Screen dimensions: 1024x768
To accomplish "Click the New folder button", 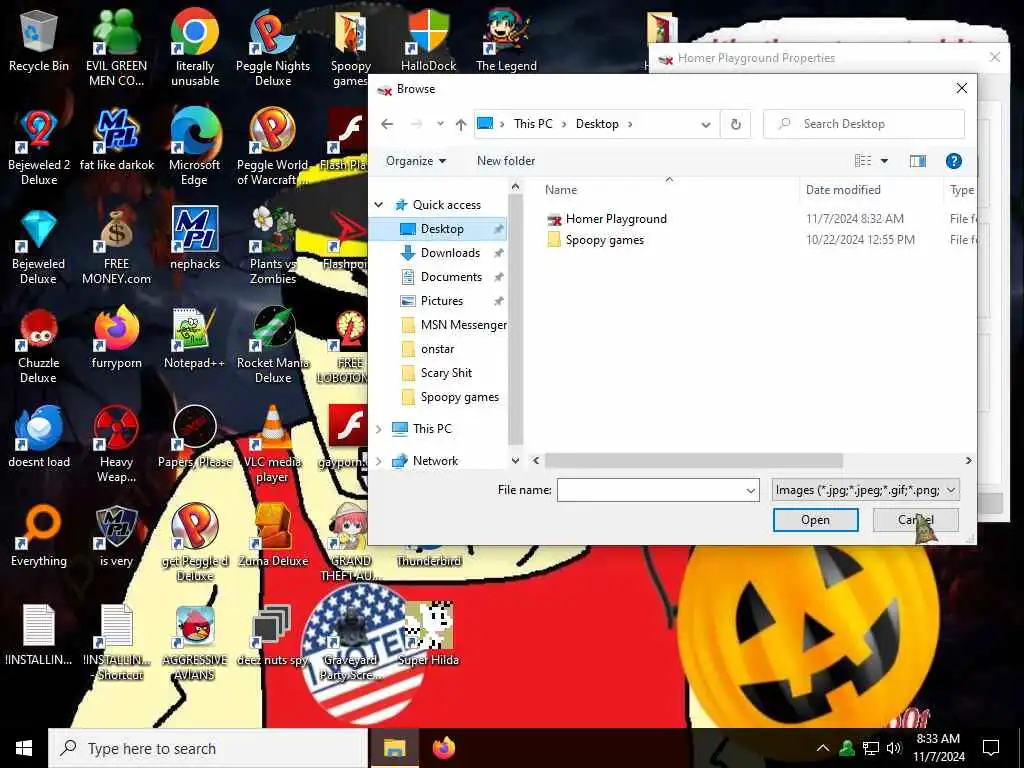I will click(x=505, y=161).
